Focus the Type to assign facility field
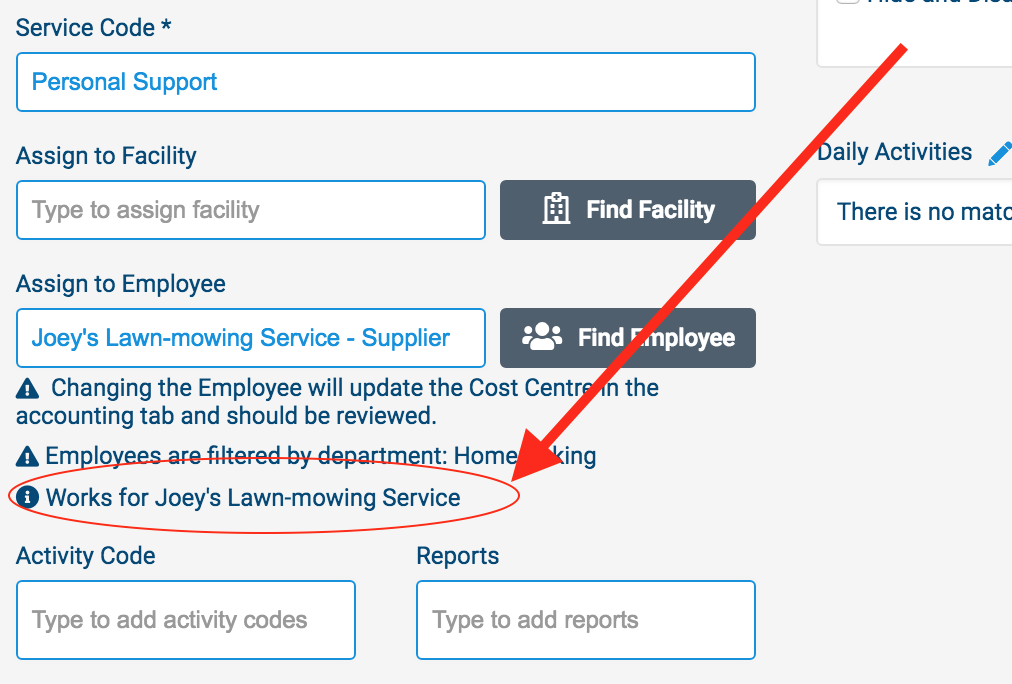 250,210
